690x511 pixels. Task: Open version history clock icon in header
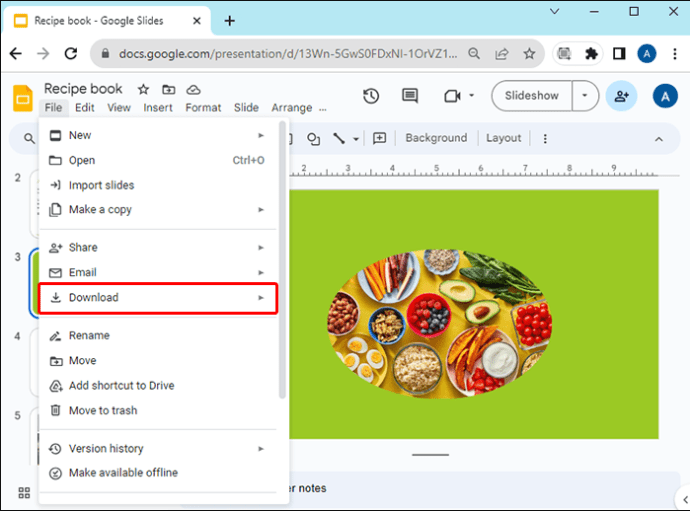pyautogui.click(x=371, y=96)
